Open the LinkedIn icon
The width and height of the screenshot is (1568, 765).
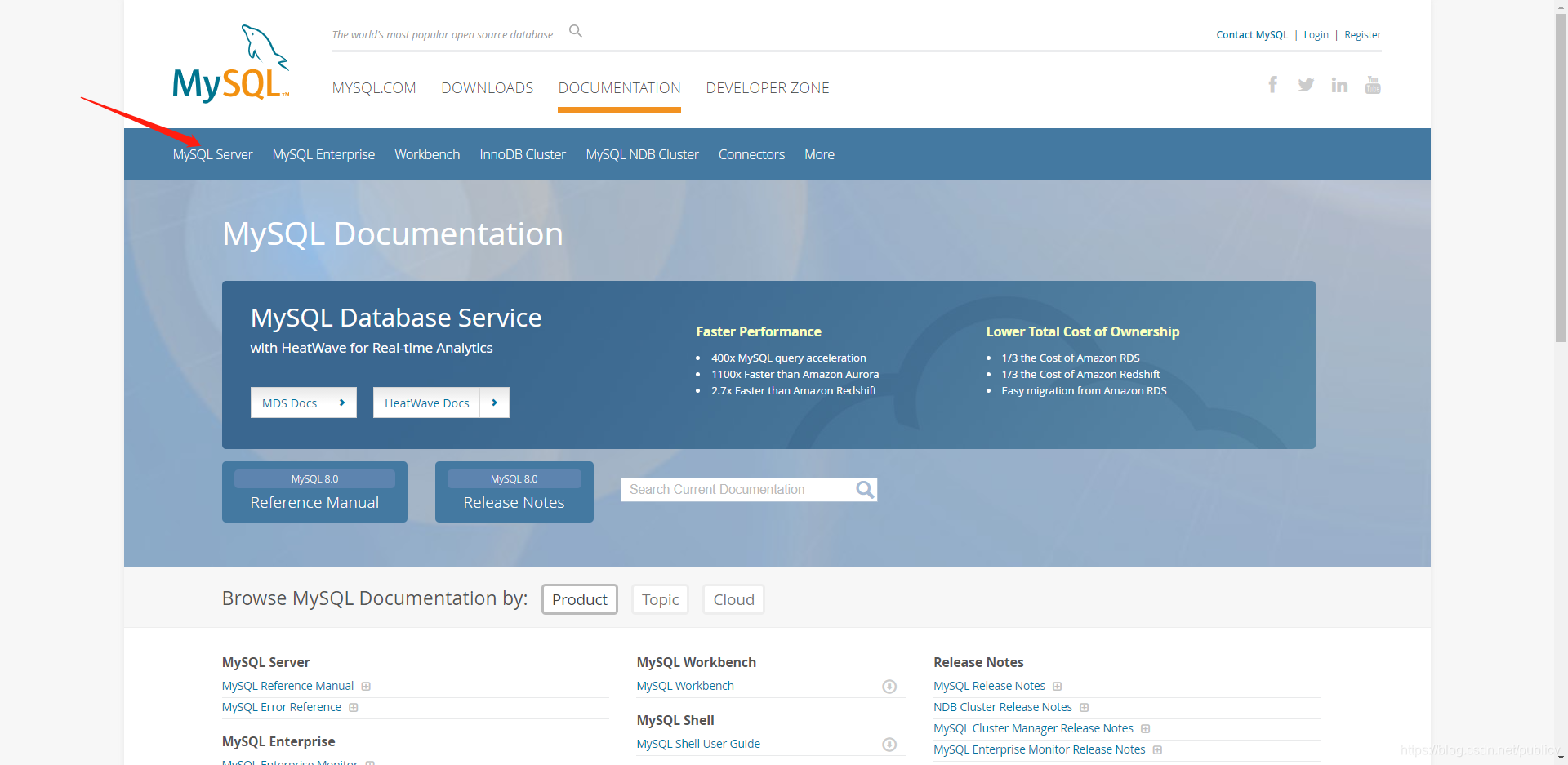[1339, 85]
